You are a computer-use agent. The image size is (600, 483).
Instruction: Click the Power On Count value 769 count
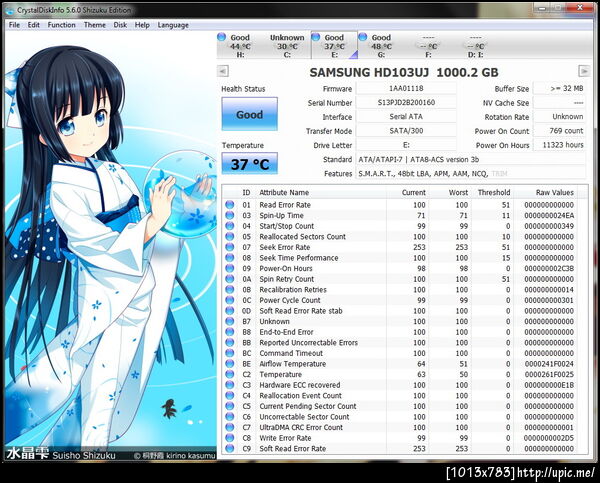click(x=559, y=131)
